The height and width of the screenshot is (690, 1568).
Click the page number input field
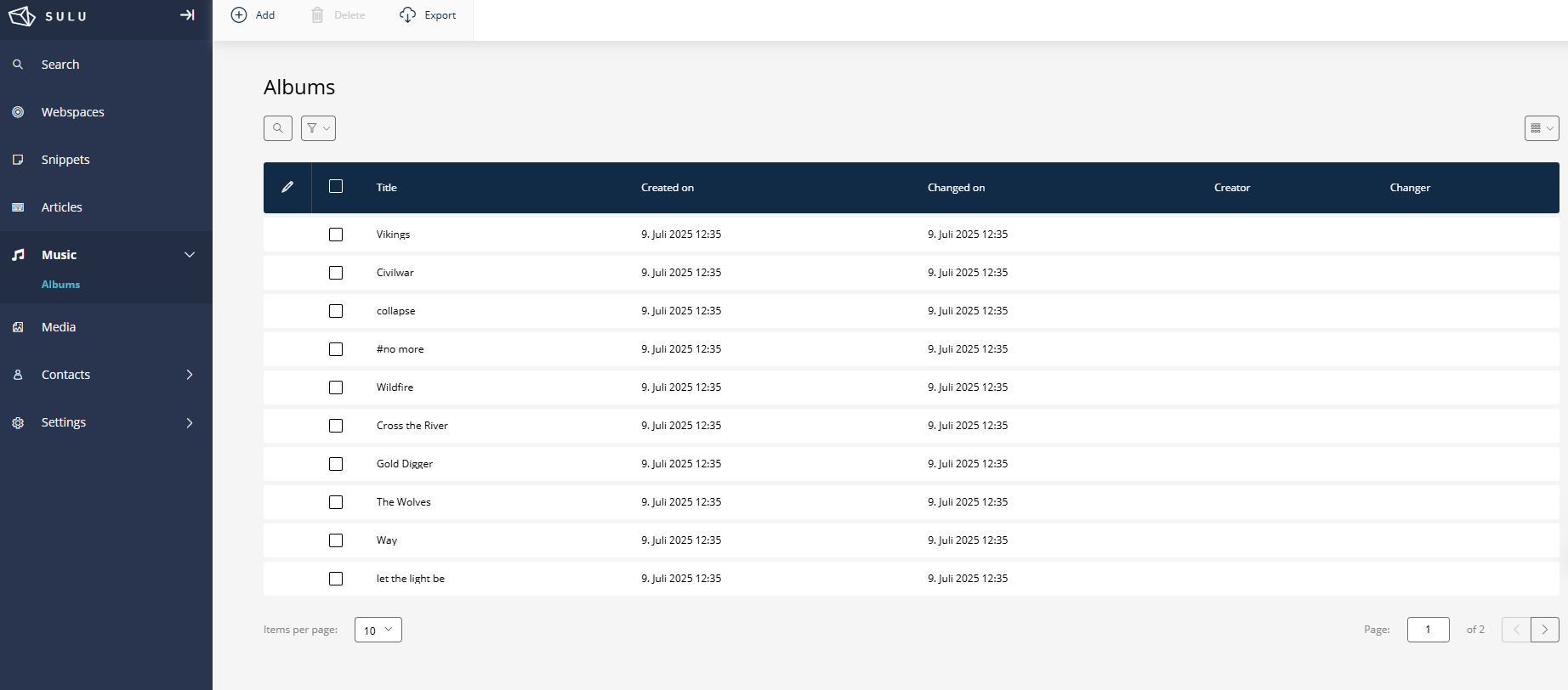coord(1428,630)
